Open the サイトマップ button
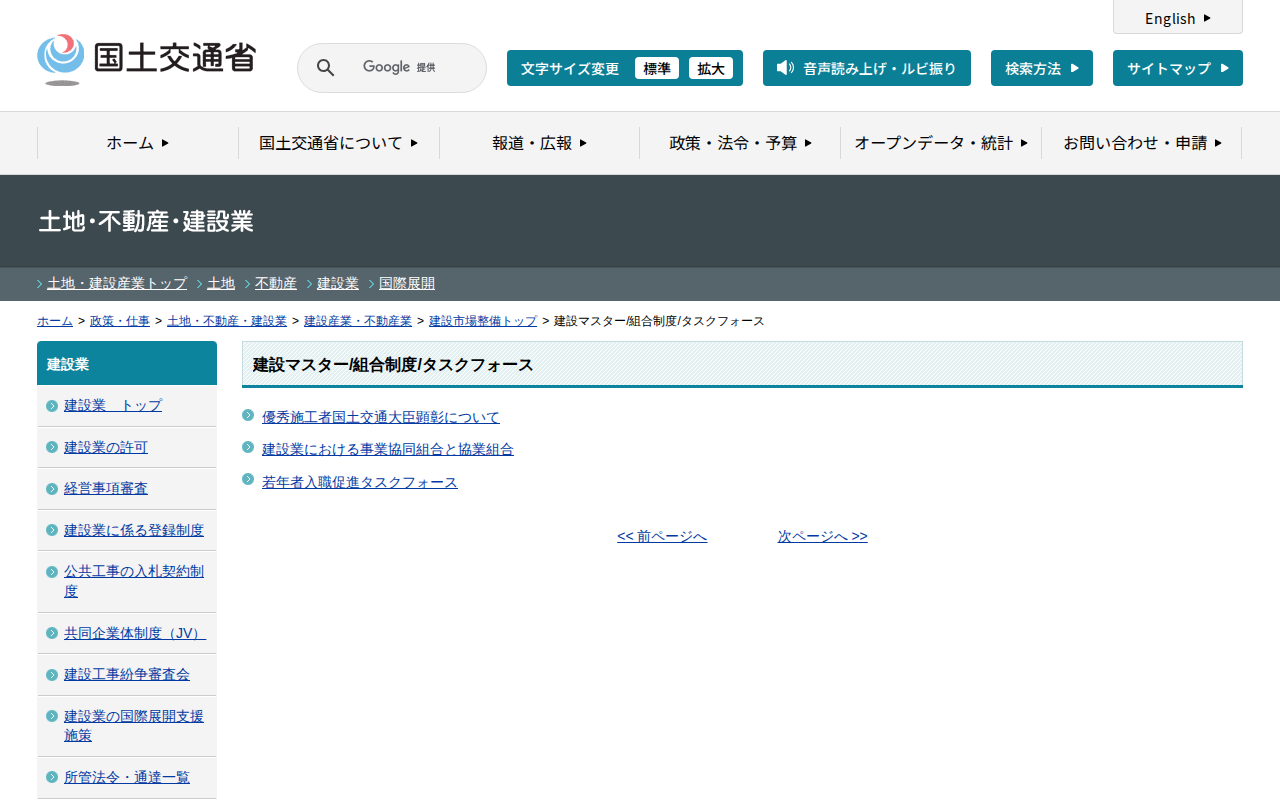This screenshot has height=800, width=1280. (x=1177, y=69)
